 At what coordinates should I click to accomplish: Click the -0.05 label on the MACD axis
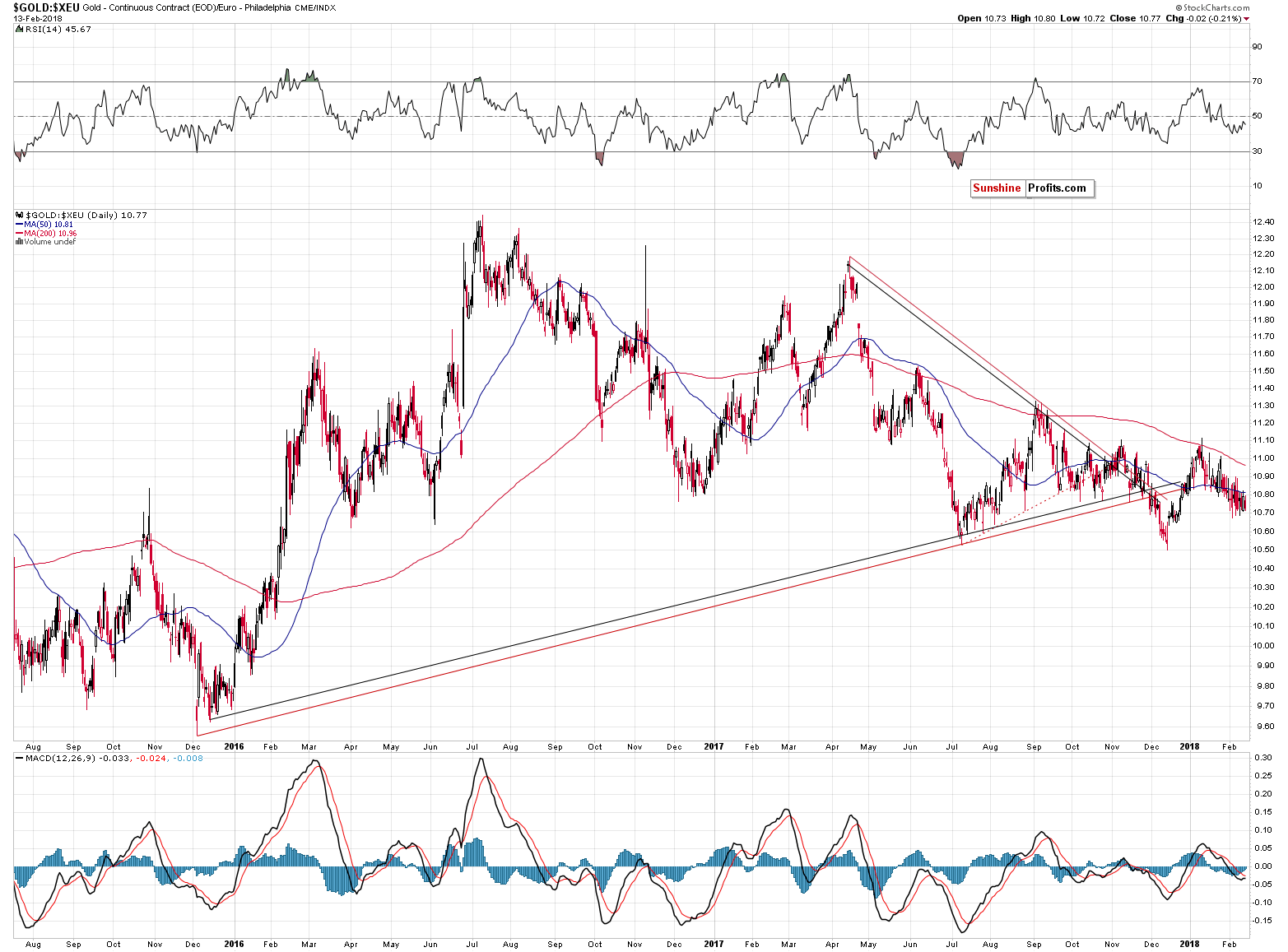tap(1262, 885)
